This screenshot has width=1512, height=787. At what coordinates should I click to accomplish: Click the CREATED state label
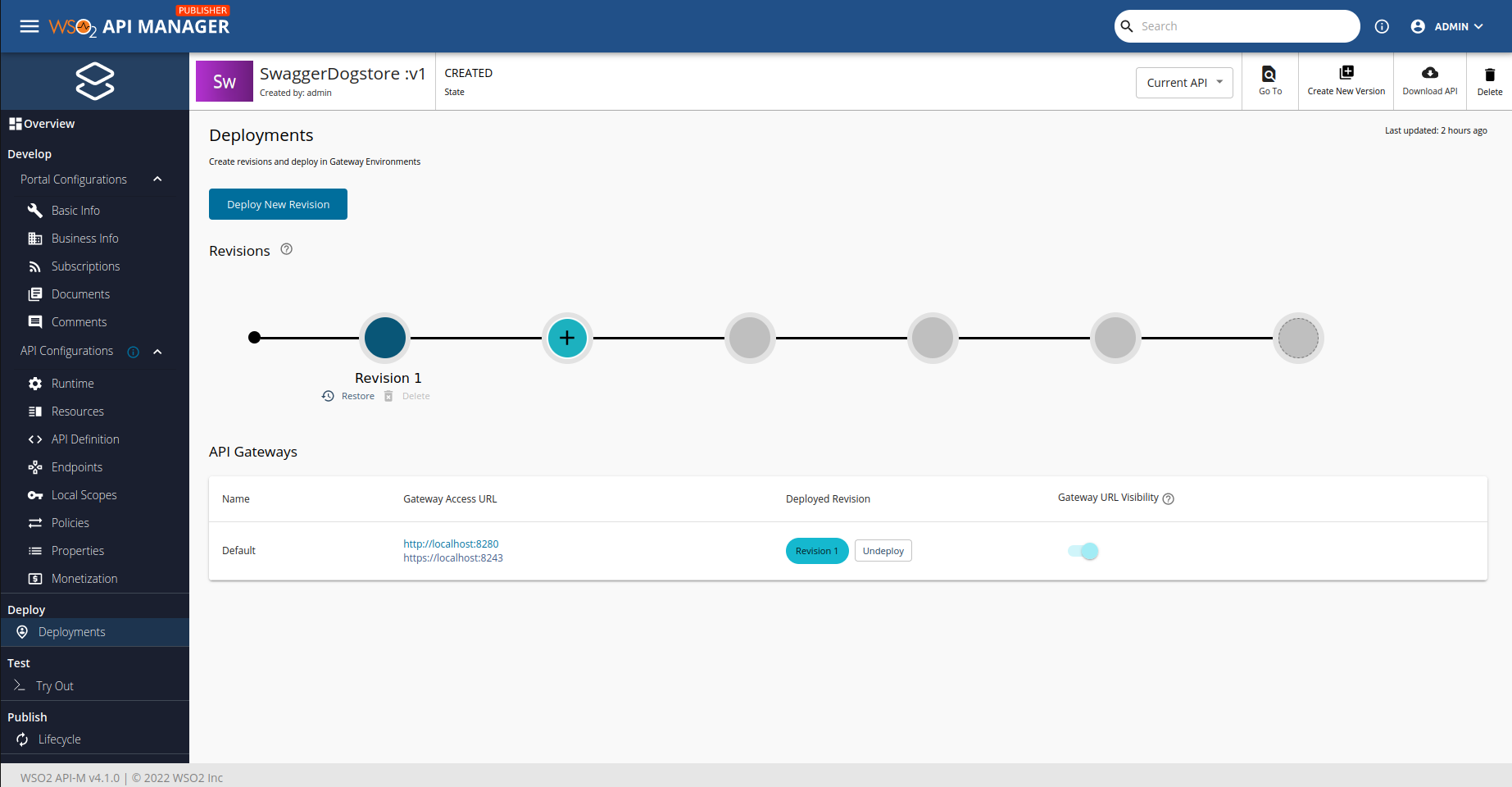pos(469,73)
